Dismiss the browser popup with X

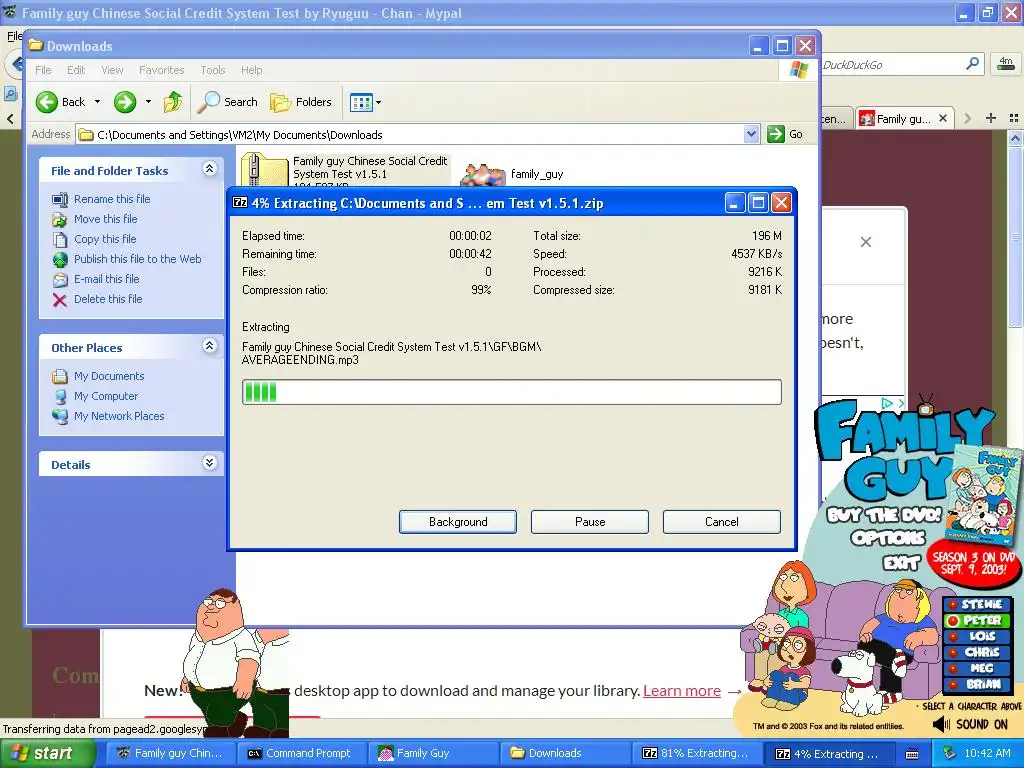click(866, 242)
